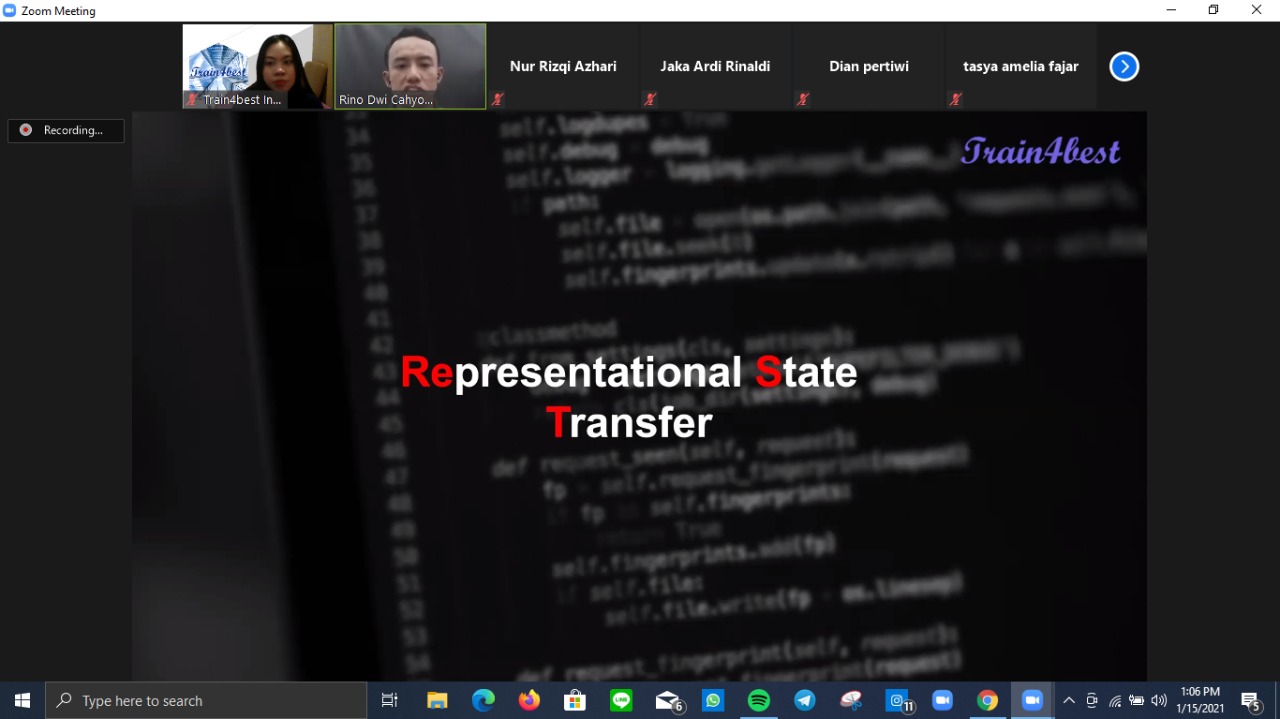
Task: Expand hidden system tray icons
Action: [1068, 701]
